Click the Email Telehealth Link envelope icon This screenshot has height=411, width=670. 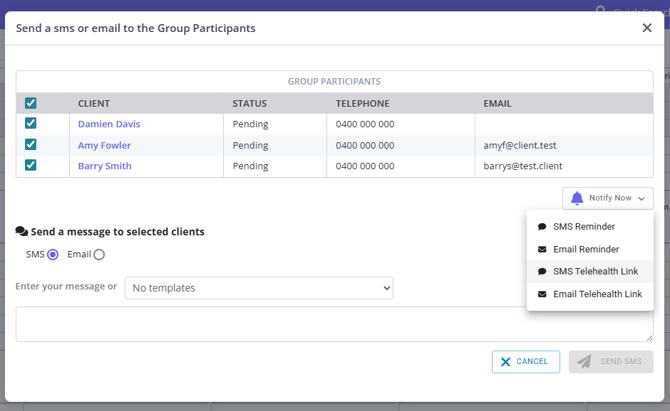coord(542,295)
